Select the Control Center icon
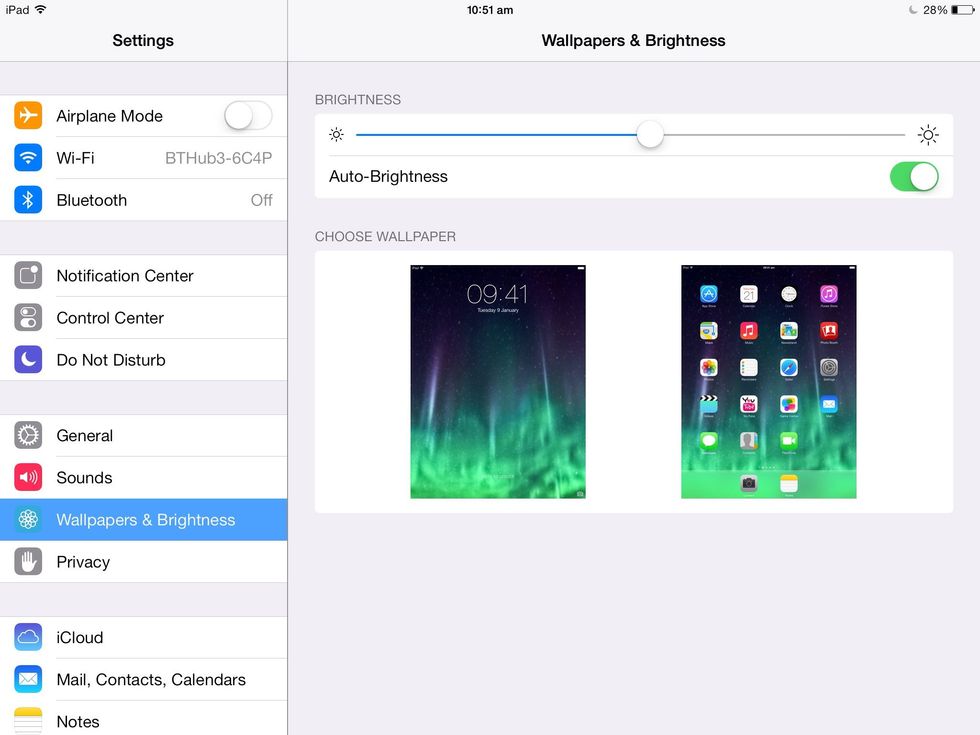This screenshot has width=980, height=735. [27, 317]
